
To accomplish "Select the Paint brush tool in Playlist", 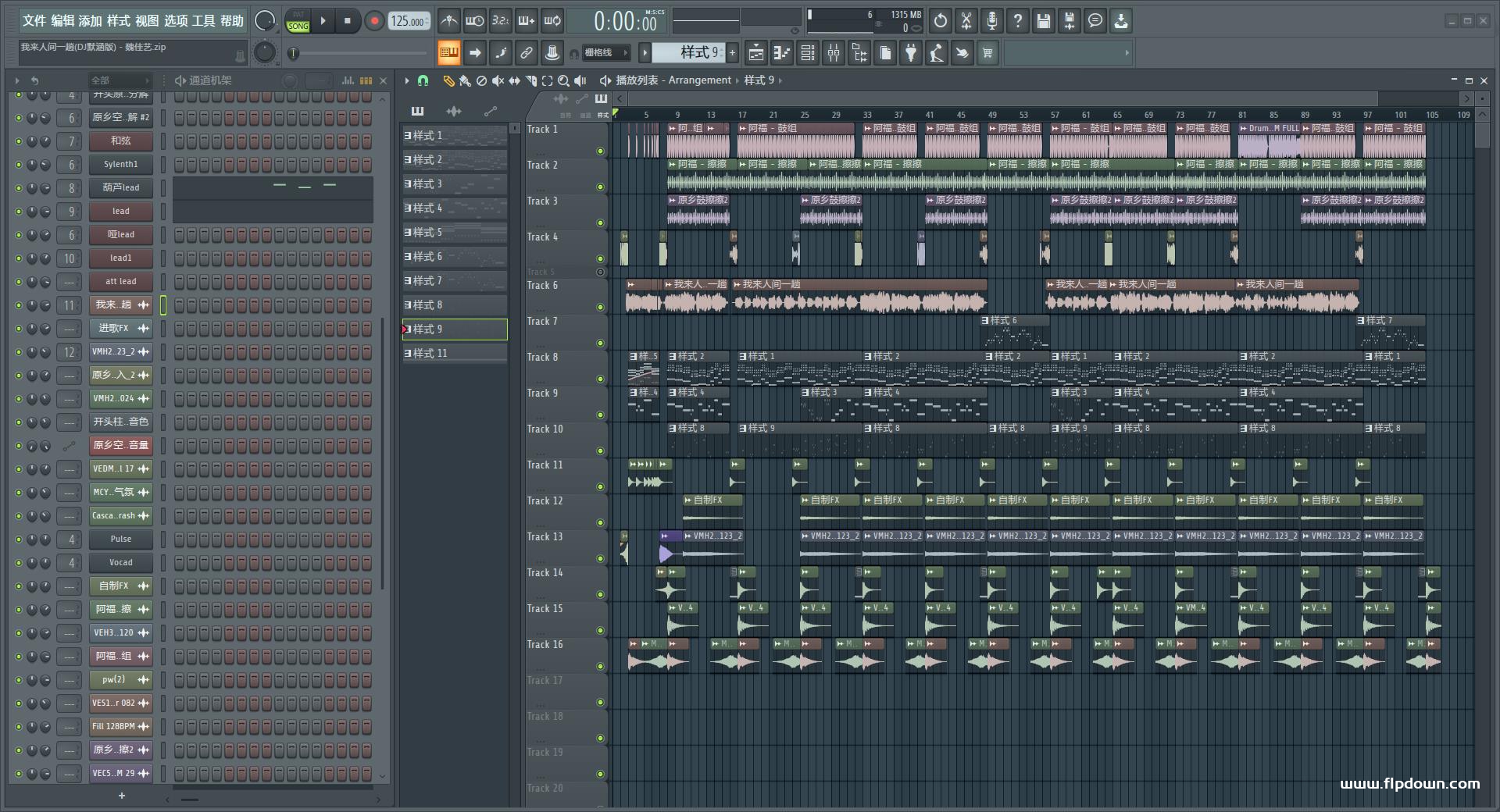I will (x=465, y=80).
